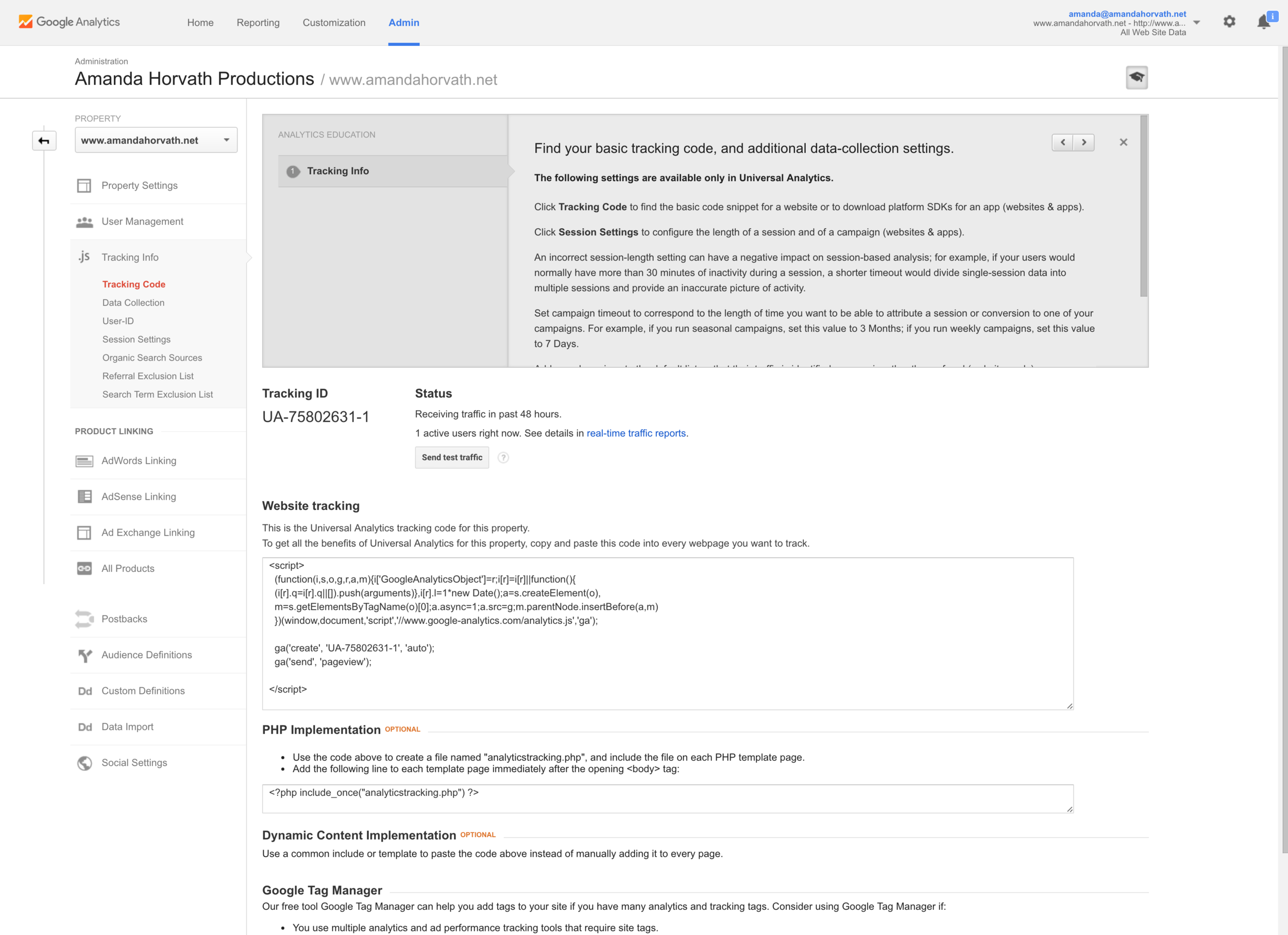
Task: Select Tracking Info item in education panel
Action: click(392, 171)
